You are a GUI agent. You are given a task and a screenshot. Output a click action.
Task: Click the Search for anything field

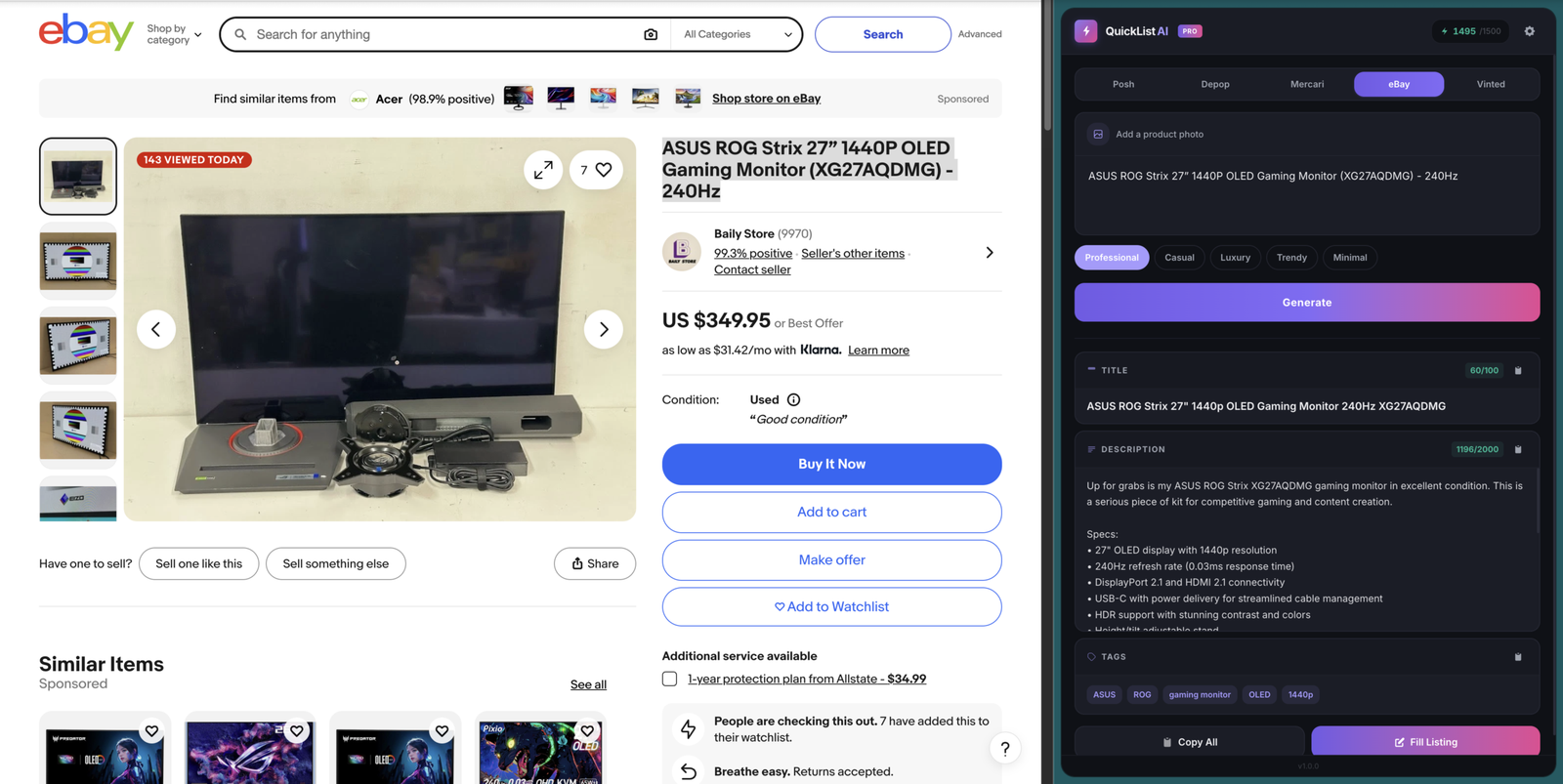[444, 34]
